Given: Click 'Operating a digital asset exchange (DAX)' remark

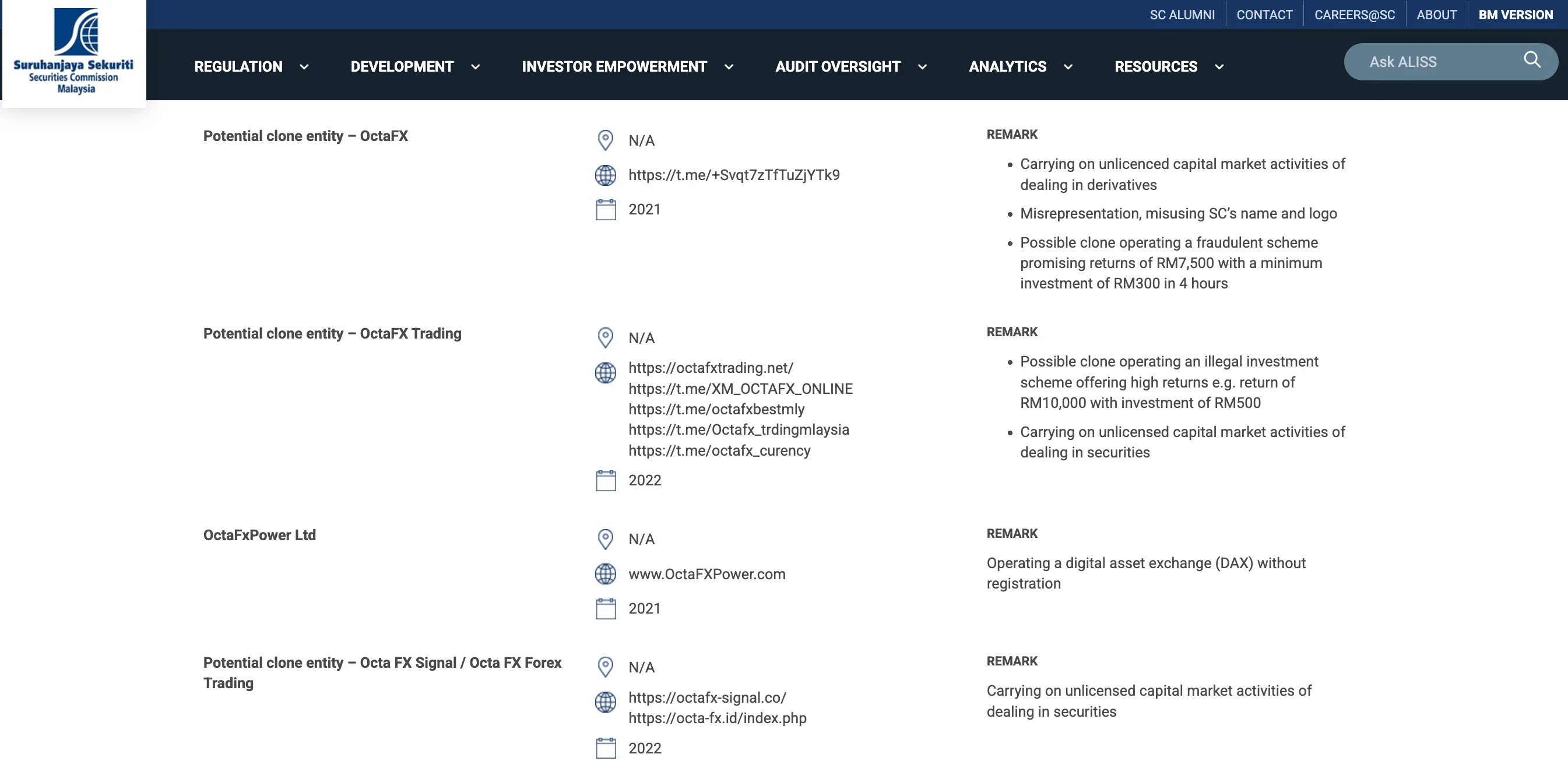Looking at the screenshot, I should [x=1146, y=573].
